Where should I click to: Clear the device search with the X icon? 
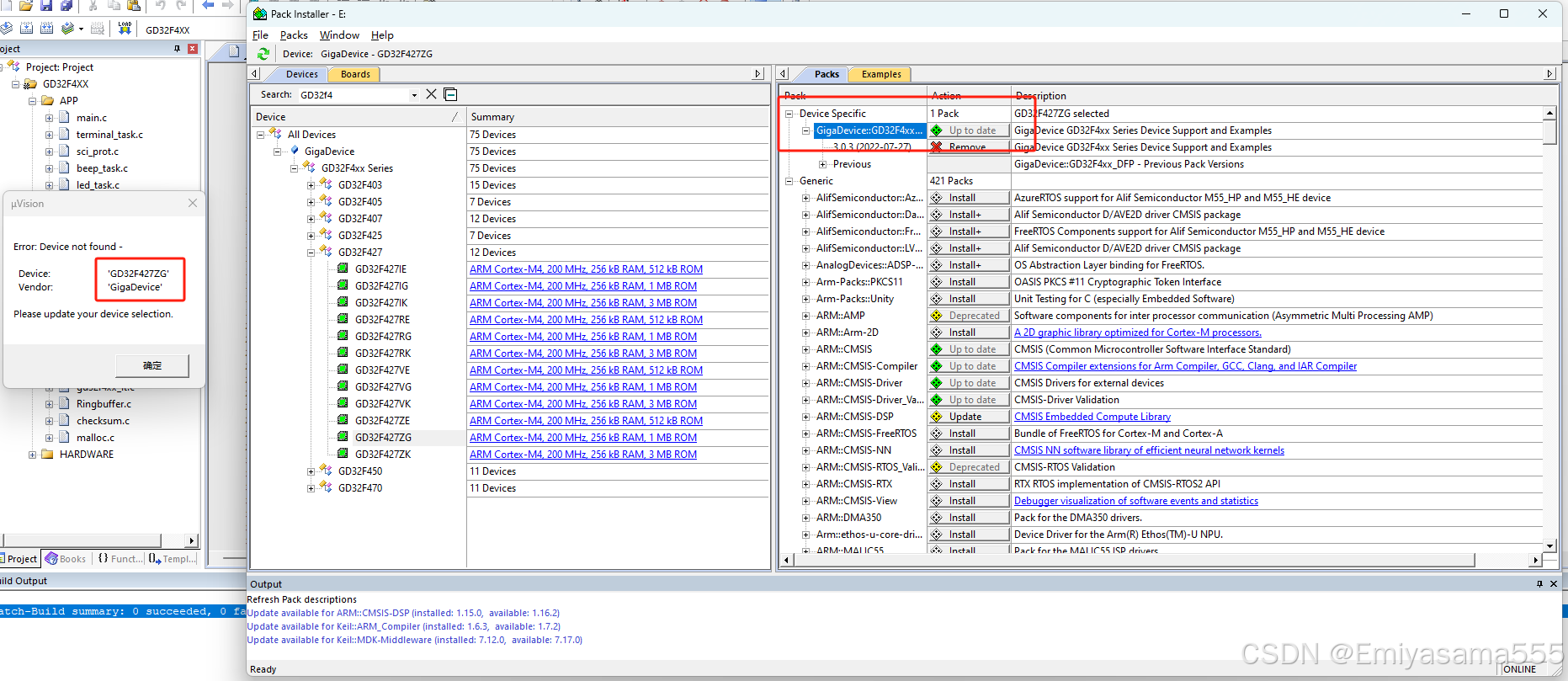point(431,94)
